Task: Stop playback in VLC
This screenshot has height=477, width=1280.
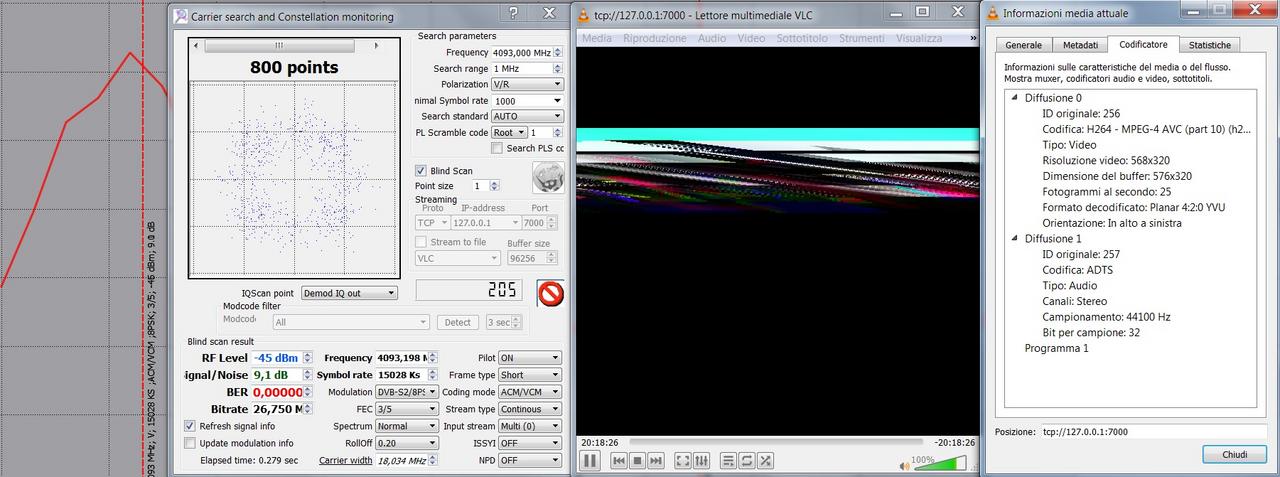Action: (637, 461)
